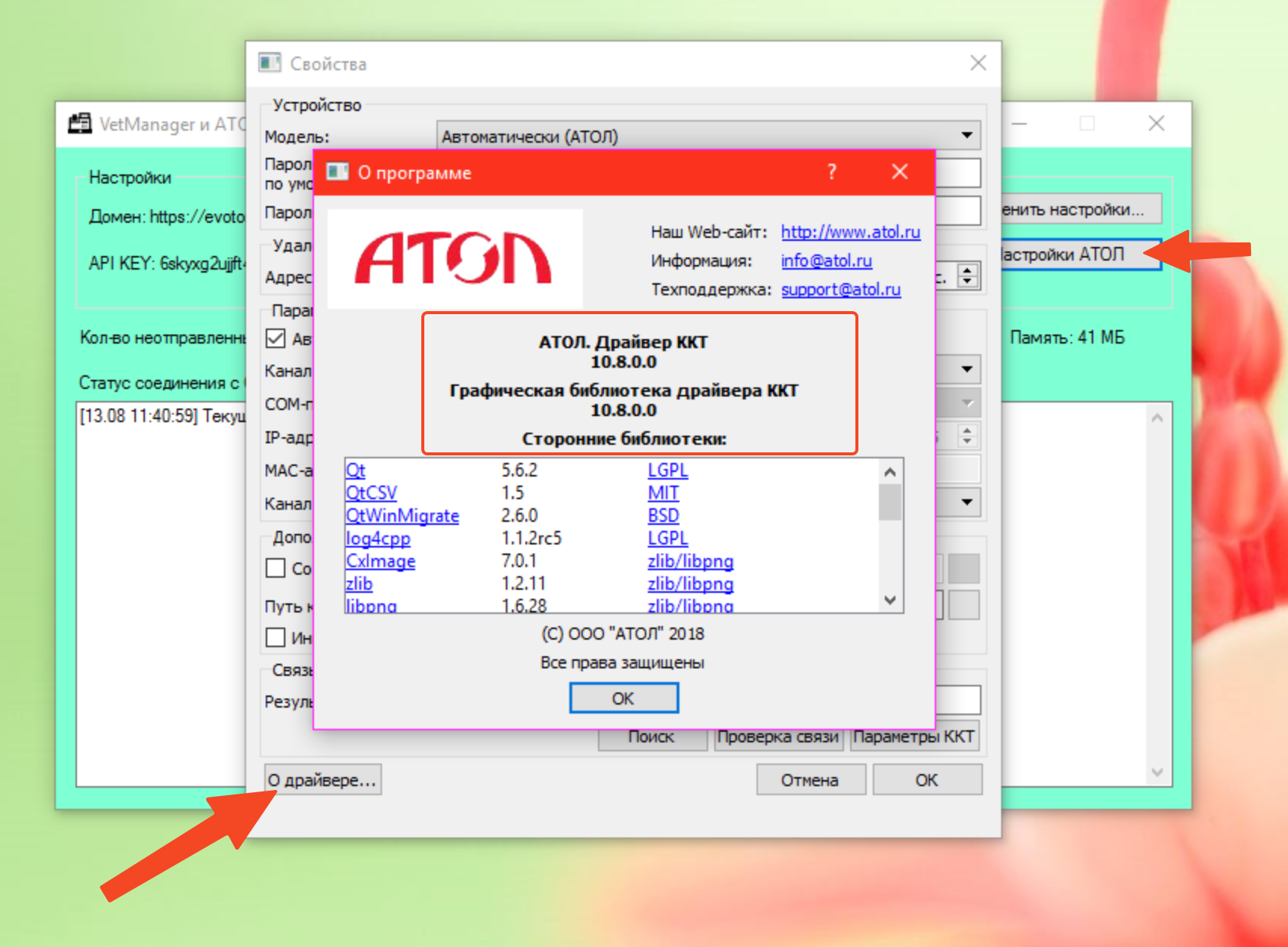Click the LGPL license link for log4cpp
1288x947 pixels.
pos(668,538)
